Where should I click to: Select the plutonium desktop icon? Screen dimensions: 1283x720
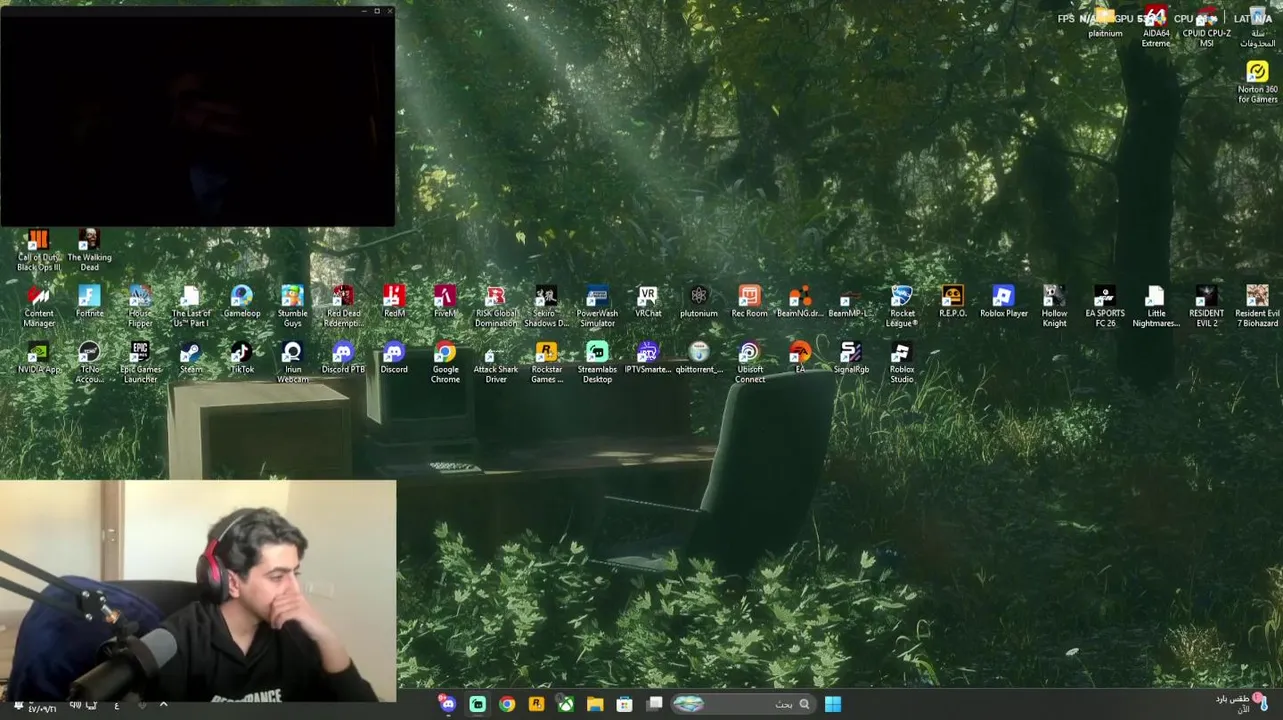click(x=699, y=301)
